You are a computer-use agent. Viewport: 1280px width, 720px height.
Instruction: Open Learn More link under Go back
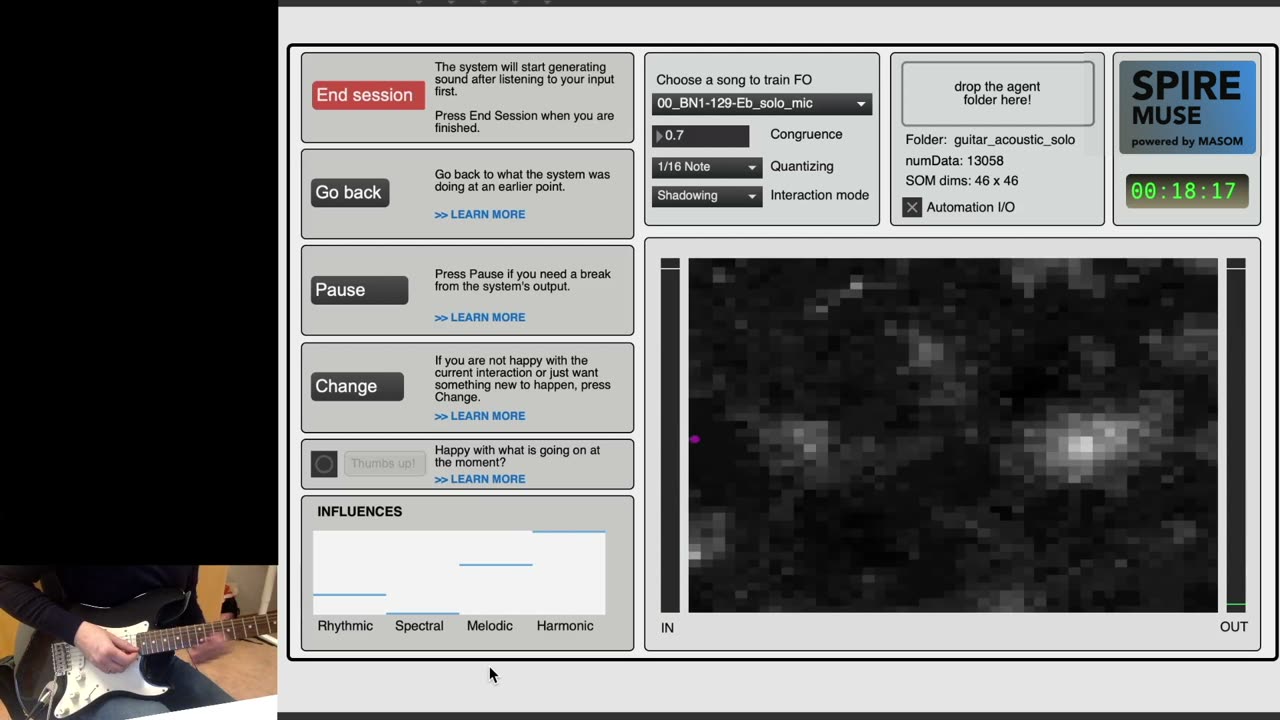click(480, 215)
